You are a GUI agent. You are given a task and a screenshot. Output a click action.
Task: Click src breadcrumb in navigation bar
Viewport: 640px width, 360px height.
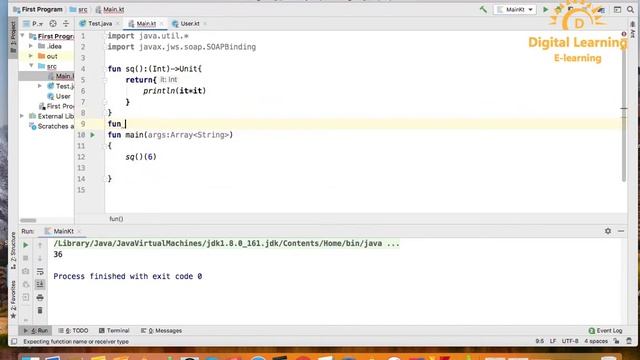tap(78, 9)
